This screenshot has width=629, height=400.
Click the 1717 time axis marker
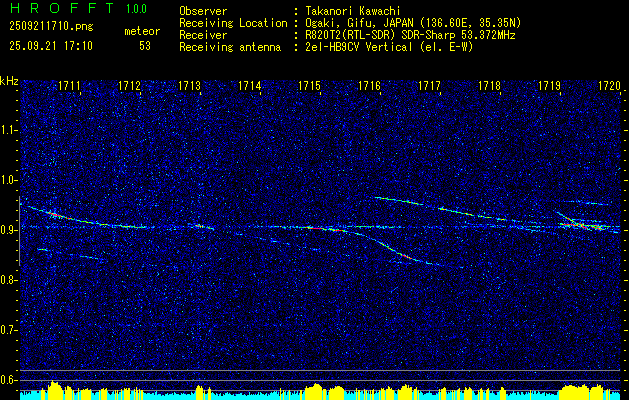point(429,85)
